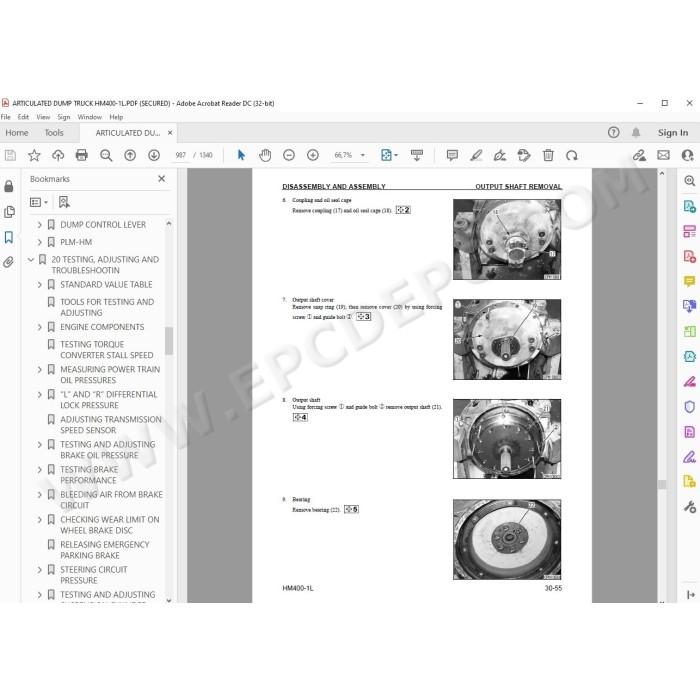This screenshot has width=700, height=700.
Task: Rotate the page view icon
Action: coord(572,155)
